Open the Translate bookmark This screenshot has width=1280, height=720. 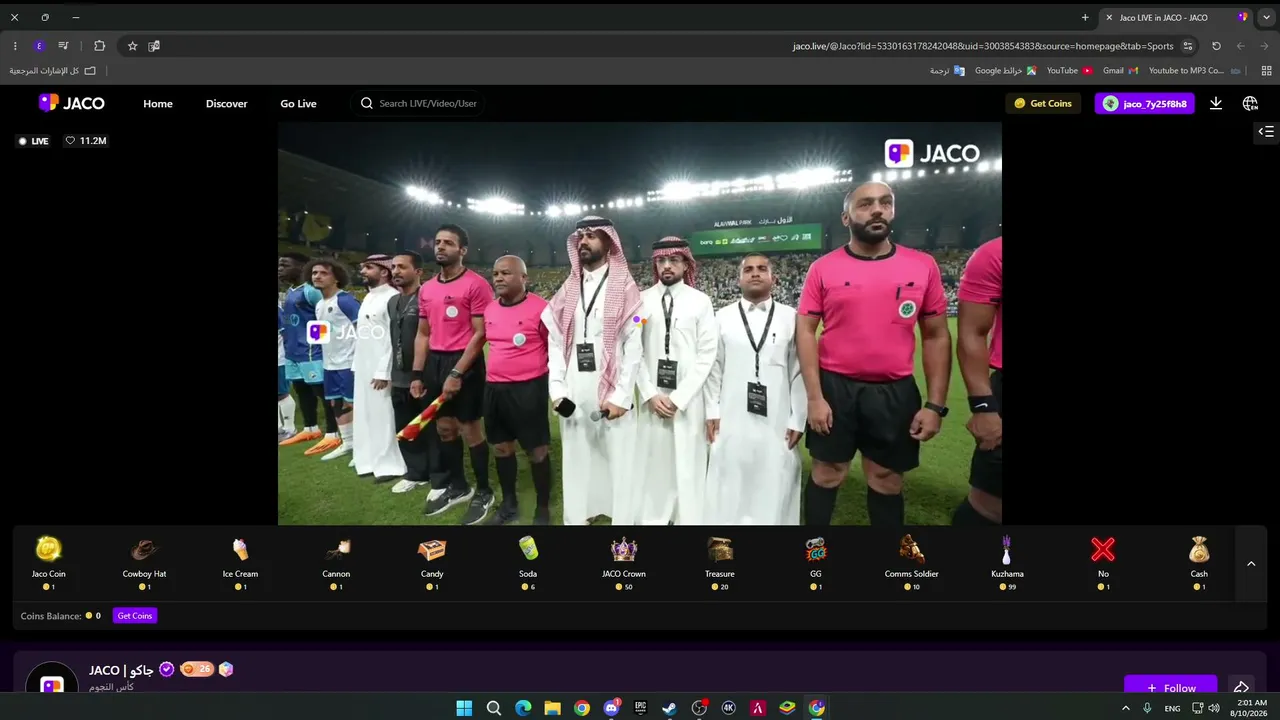click(x=947, y=71)
